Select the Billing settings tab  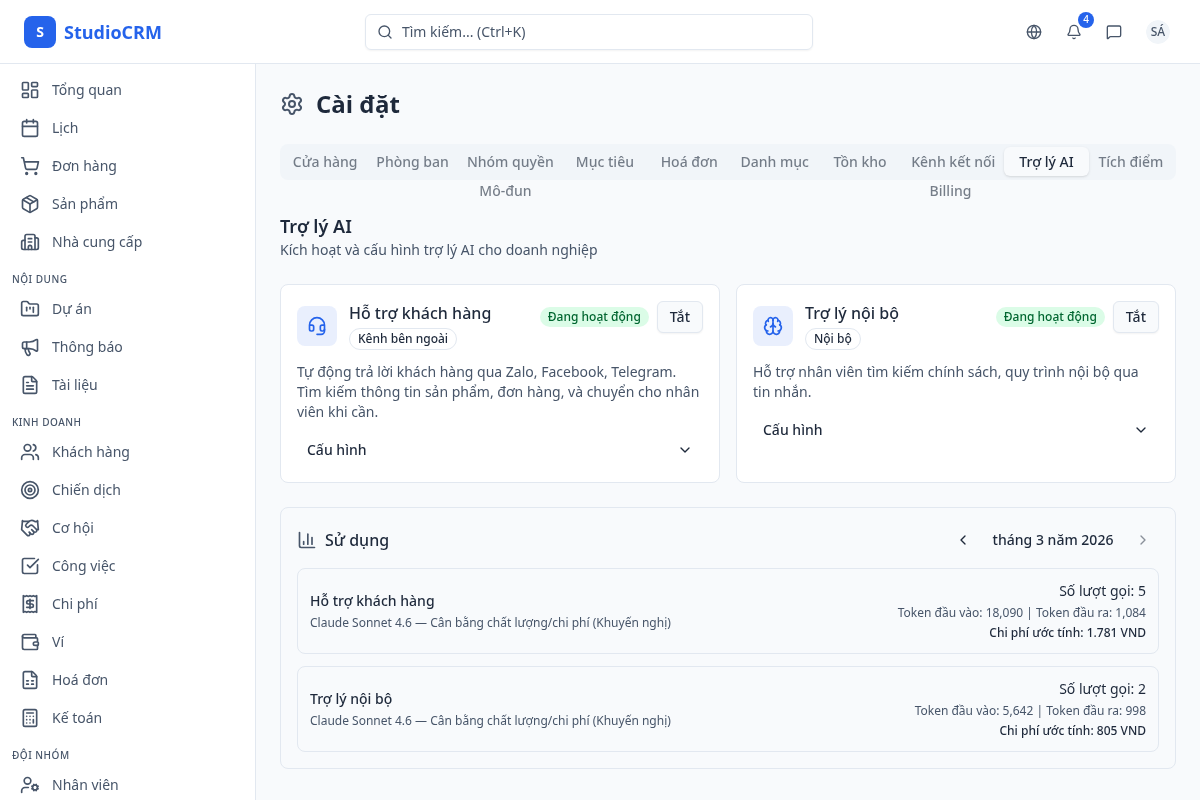coord(950,191)
